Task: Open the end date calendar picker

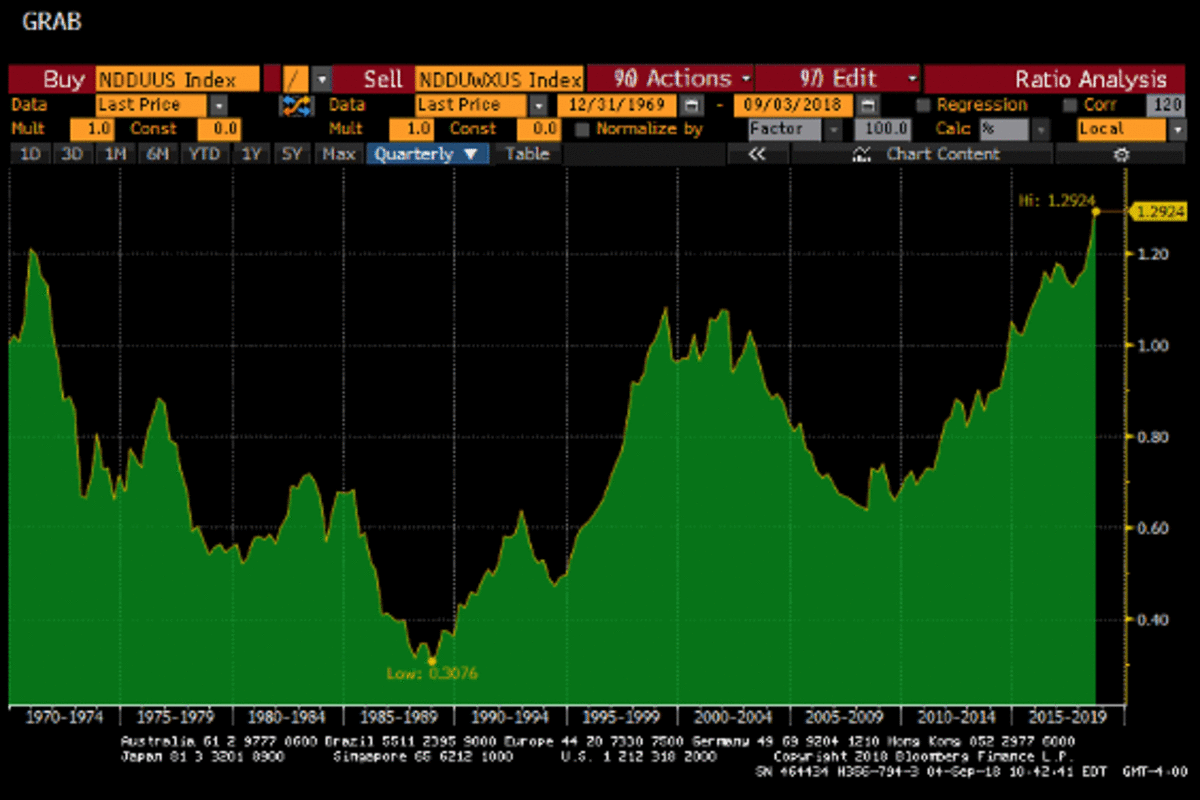Action: tap(869, 105)
